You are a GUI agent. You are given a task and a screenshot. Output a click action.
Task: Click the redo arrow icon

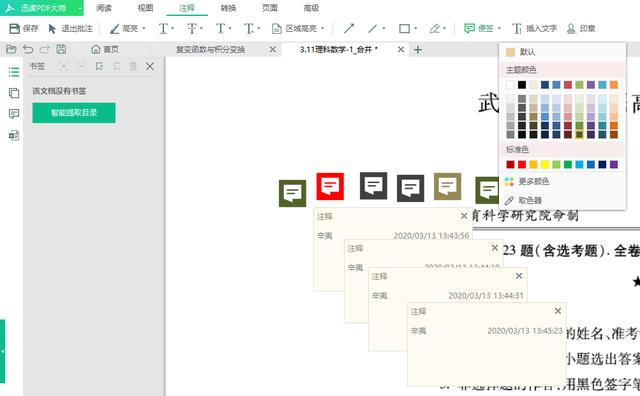(x=44, y=49)
